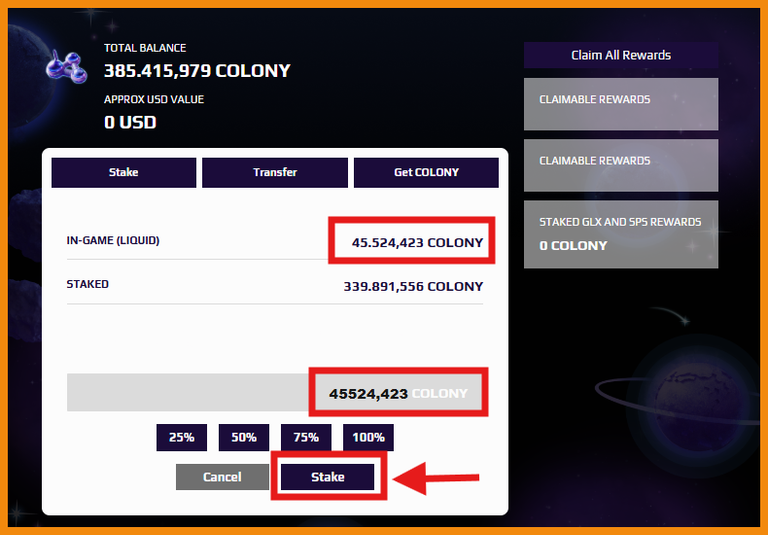Viewport: 768px width, 535px height.
Task: Cancel the staking dialog
Action: point(222,477)
